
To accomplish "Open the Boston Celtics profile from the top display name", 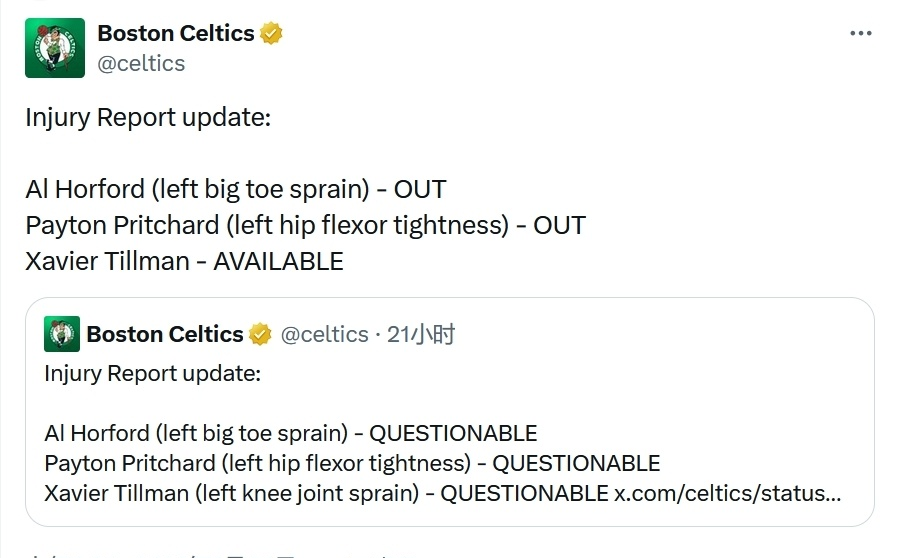I will 175,33.
